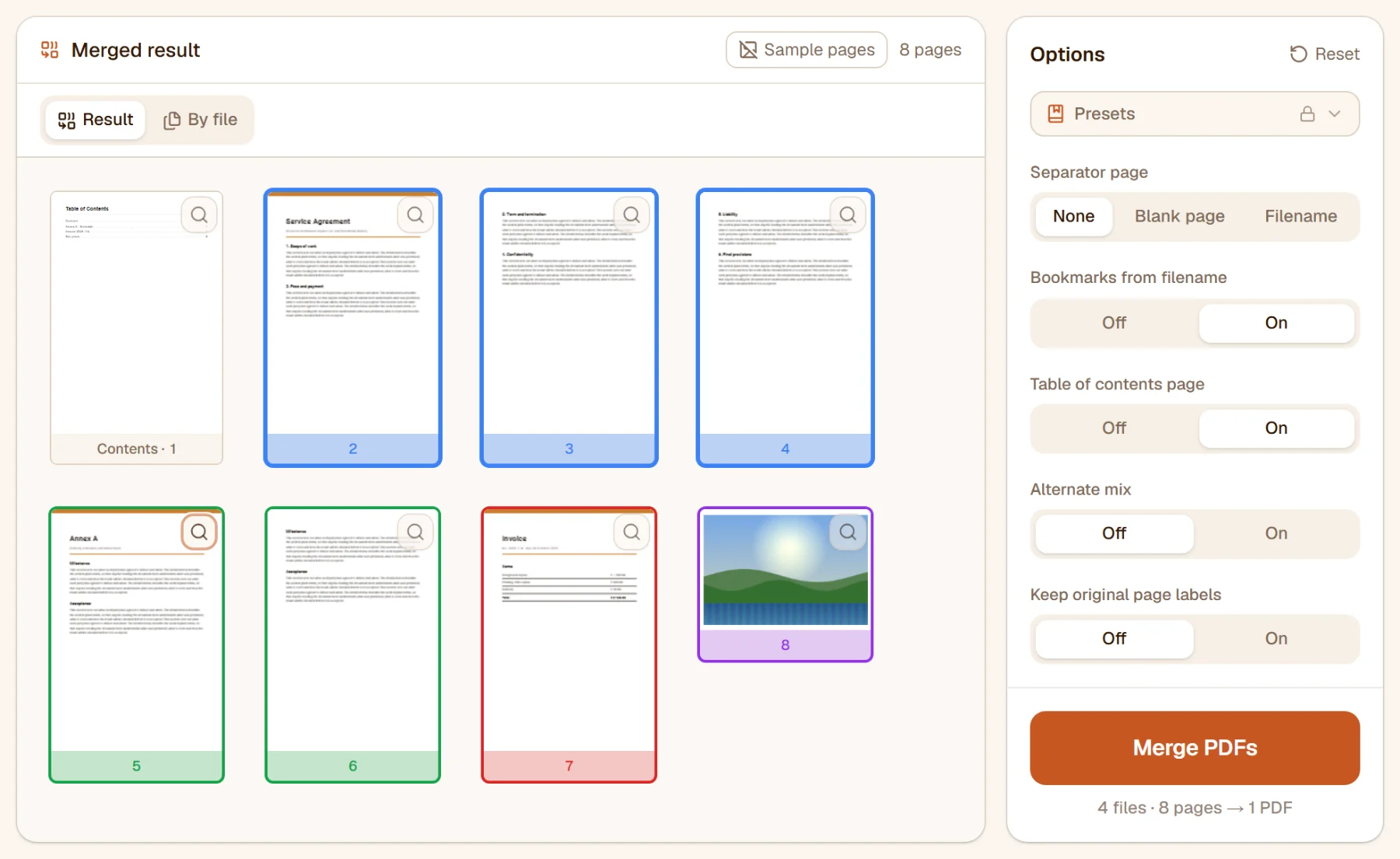
Task: Click magnifier on landscape image page 8
Action: pos(848,532)
